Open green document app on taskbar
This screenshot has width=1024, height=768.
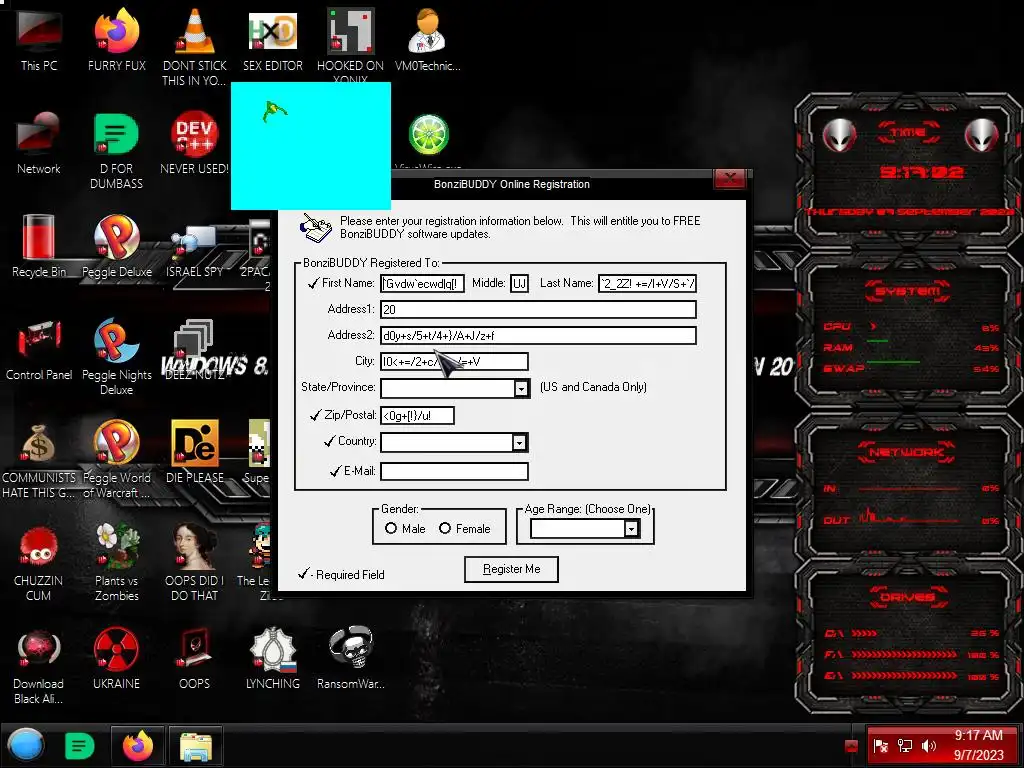80,746
